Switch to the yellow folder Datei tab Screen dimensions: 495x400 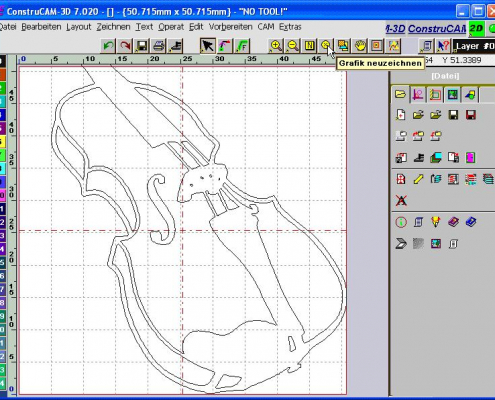pyautogui.click(x=400, y=94)
